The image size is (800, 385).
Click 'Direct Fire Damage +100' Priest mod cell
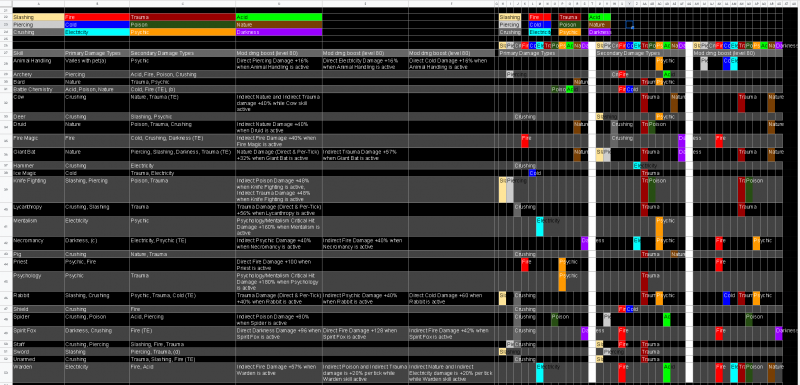pos(279,265)
